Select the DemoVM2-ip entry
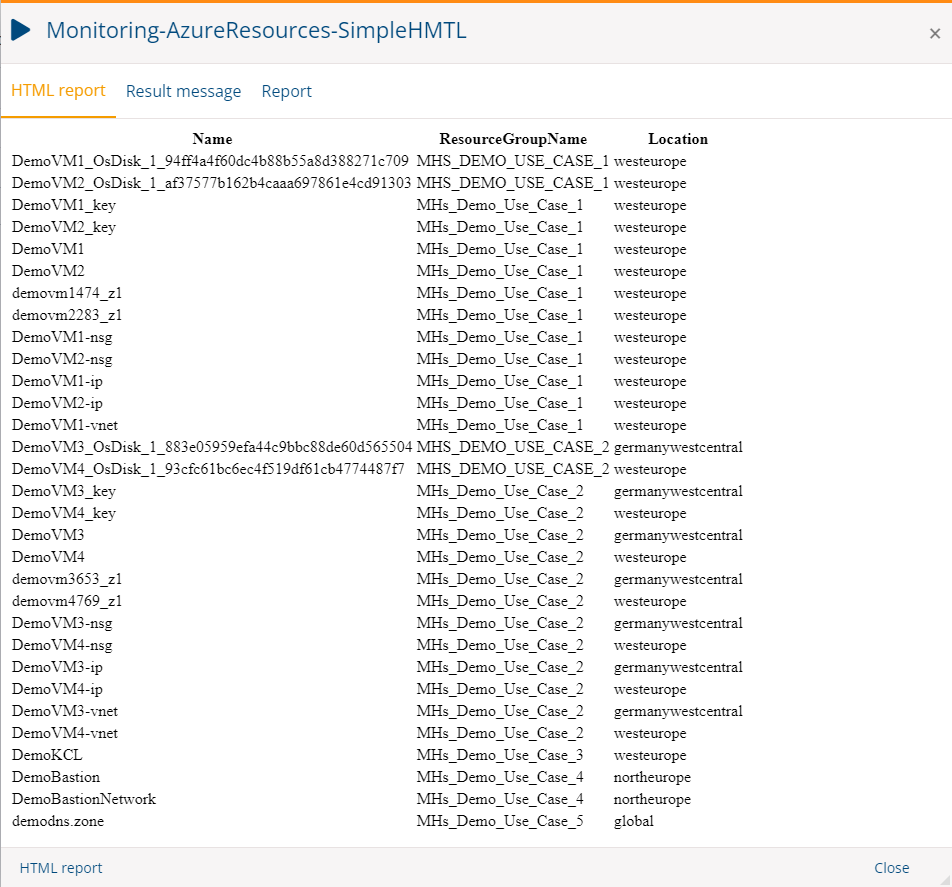This screenshot has width=952, height=887. point(57,403)
